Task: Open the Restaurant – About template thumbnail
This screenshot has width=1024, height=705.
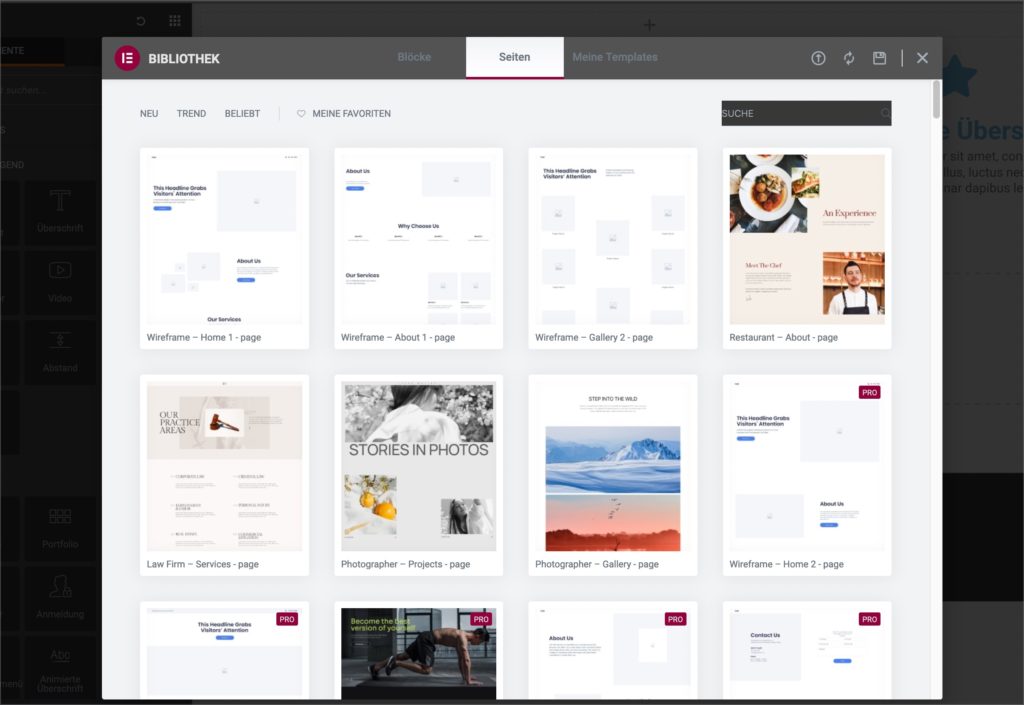Action: [807, 239]
